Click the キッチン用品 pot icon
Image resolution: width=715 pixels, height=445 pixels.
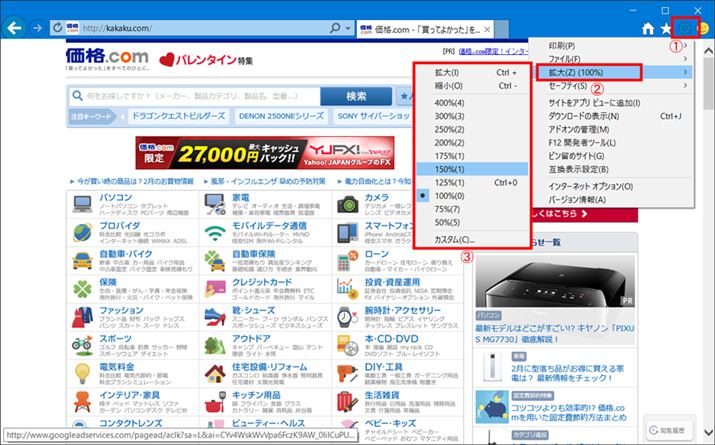(x=215, y=402)
